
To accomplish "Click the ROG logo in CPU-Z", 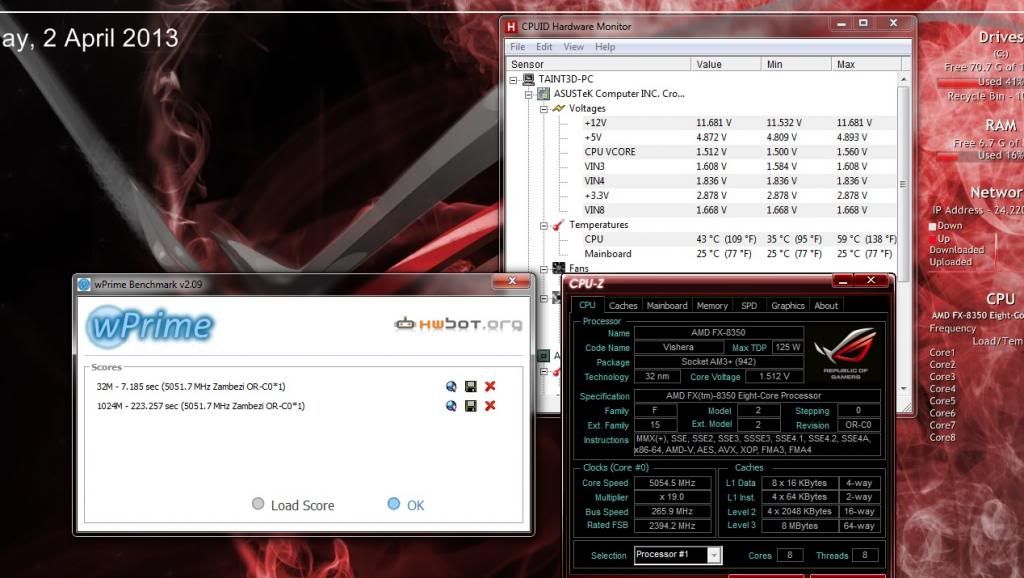I will click(x=845, y=355).
